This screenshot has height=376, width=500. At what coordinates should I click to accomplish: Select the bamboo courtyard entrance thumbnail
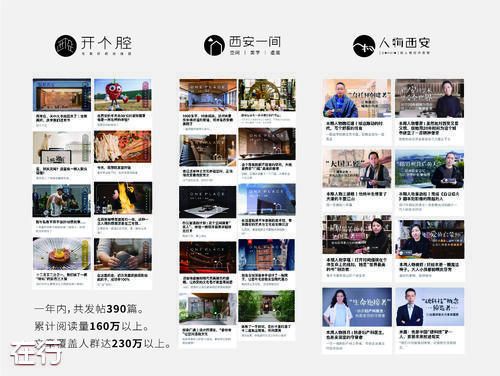(x=267, y=306)
